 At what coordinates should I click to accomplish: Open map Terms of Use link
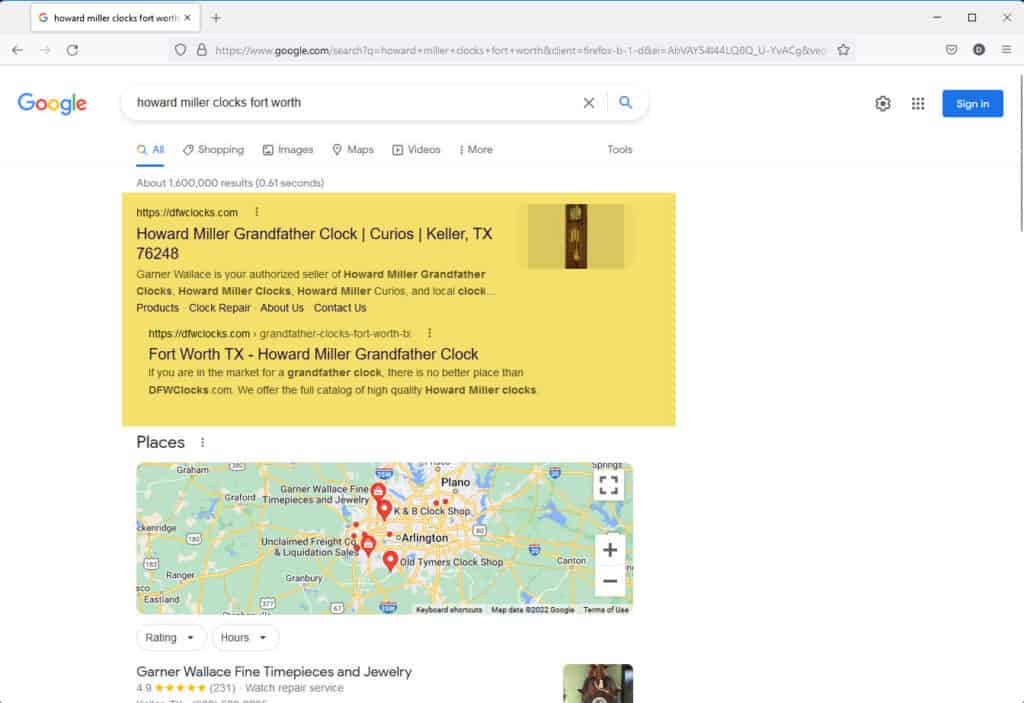pyautogui.click(x=606, y=610)
